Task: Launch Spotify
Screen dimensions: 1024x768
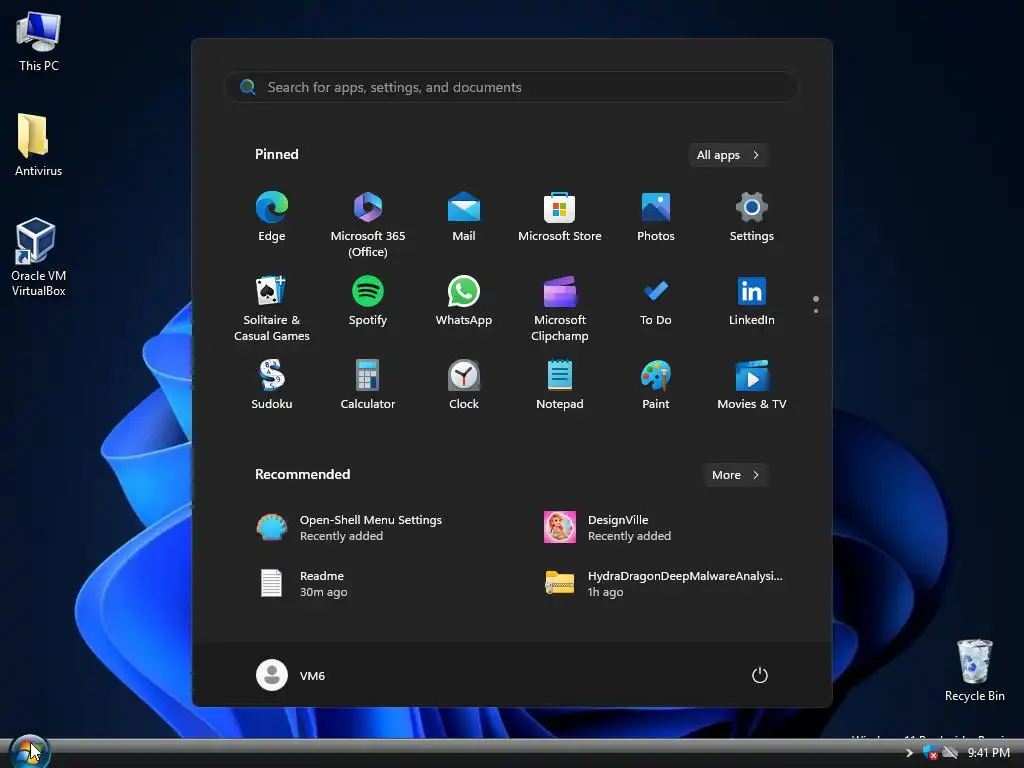Action: [368, 301]
